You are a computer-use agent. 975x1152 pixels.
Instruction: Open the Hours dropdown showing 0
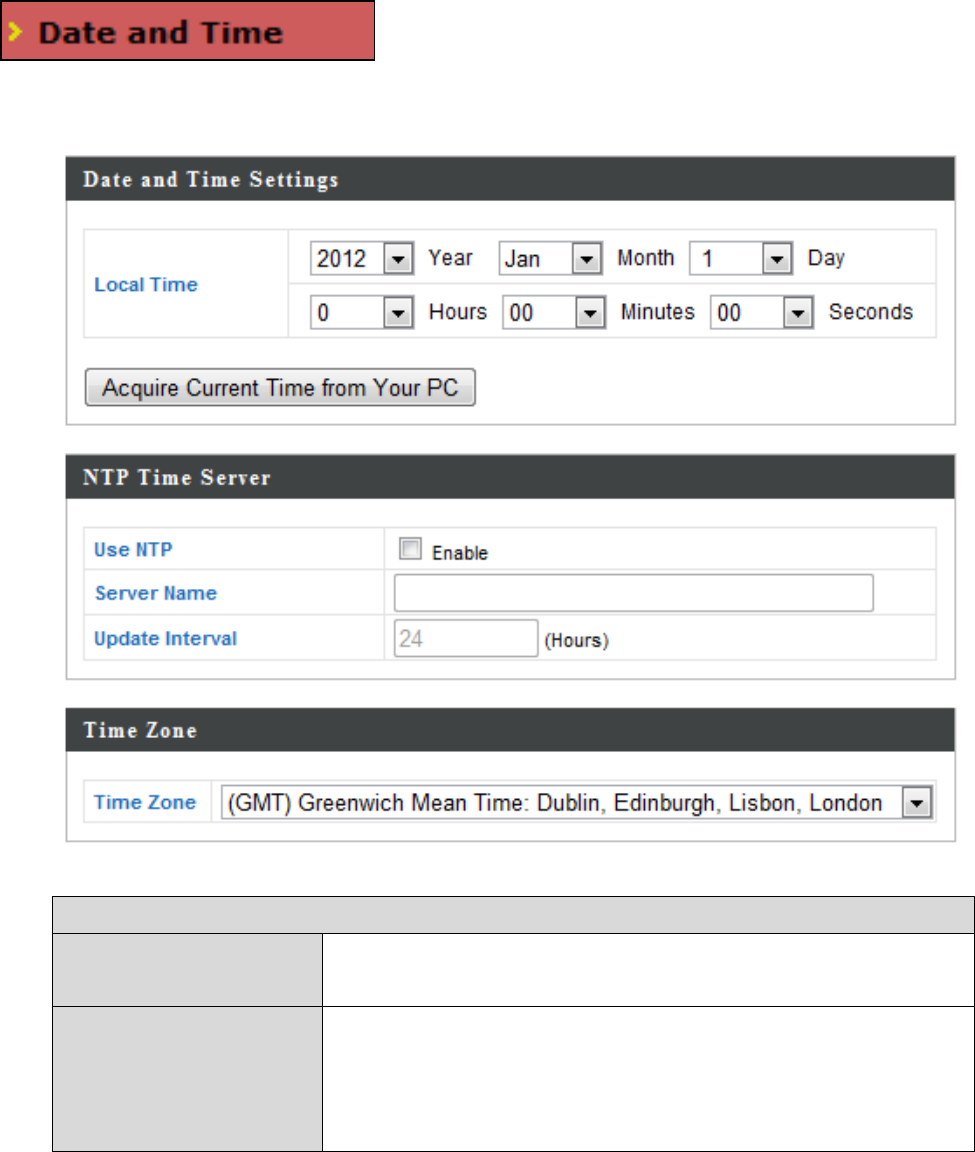(x=362, y=312)
